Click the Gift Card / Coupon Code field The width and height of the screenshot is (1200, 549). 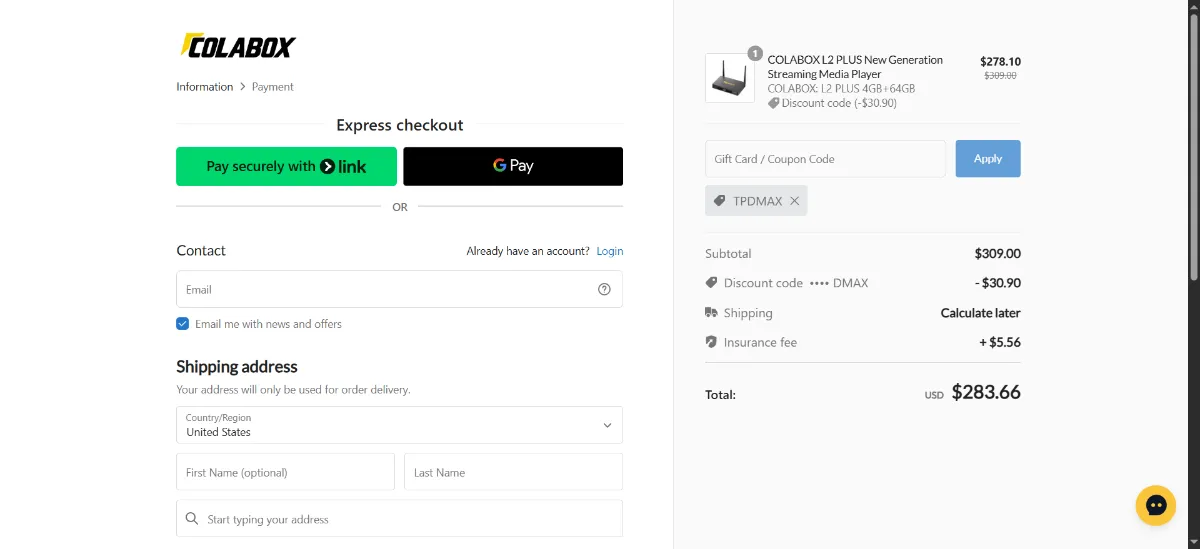(825, 159)
